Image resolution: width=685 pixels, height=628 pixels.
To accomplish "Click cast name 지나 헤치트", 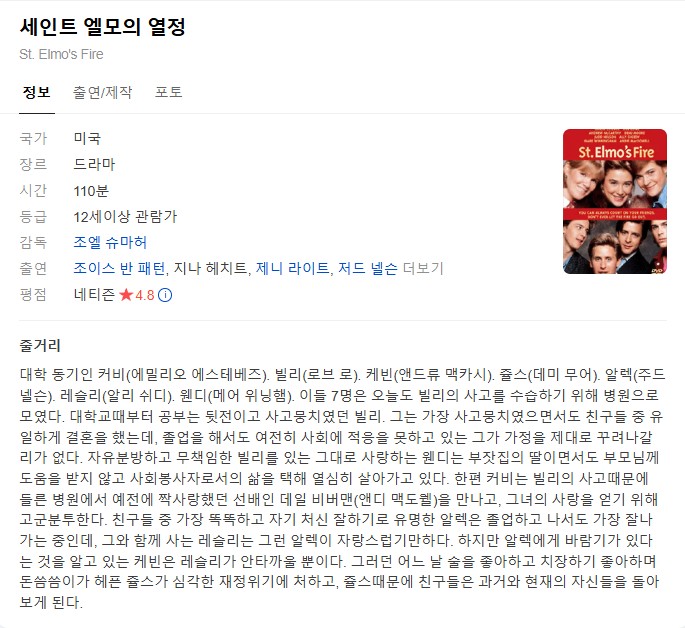I will 211,268.
